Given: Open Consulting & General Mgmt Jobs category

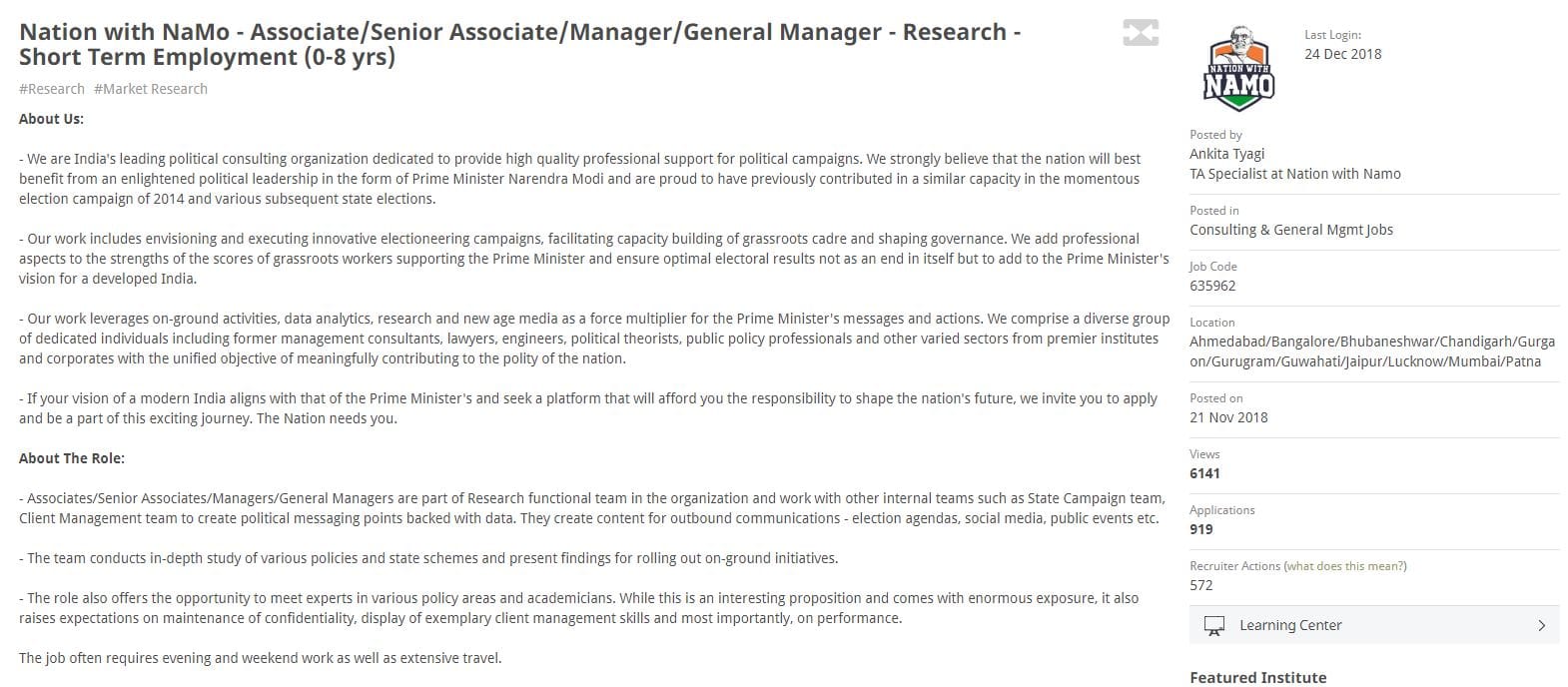Looking at the screenshot, I should click(x=1290, y=230).
